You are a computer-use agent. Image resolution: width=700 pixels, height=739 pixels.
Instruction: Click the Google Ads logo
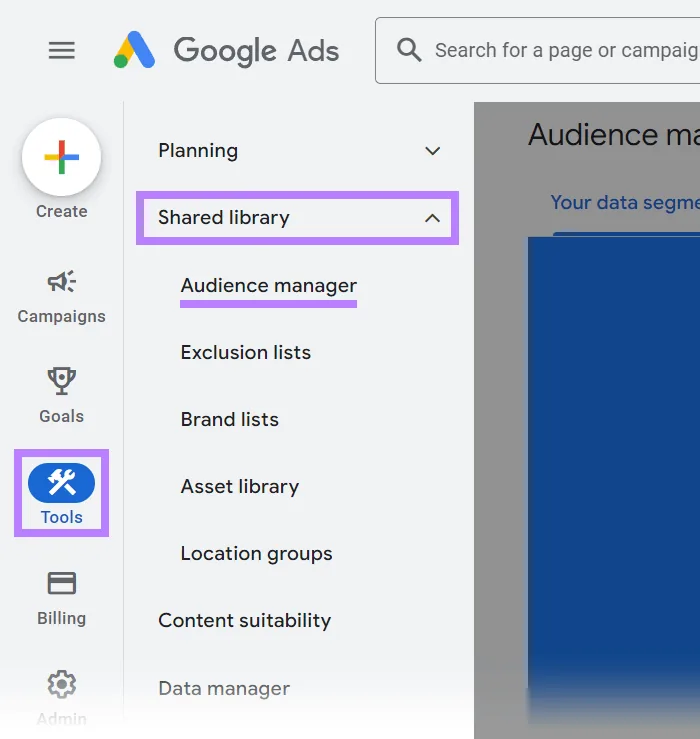(x=134, y=50)
